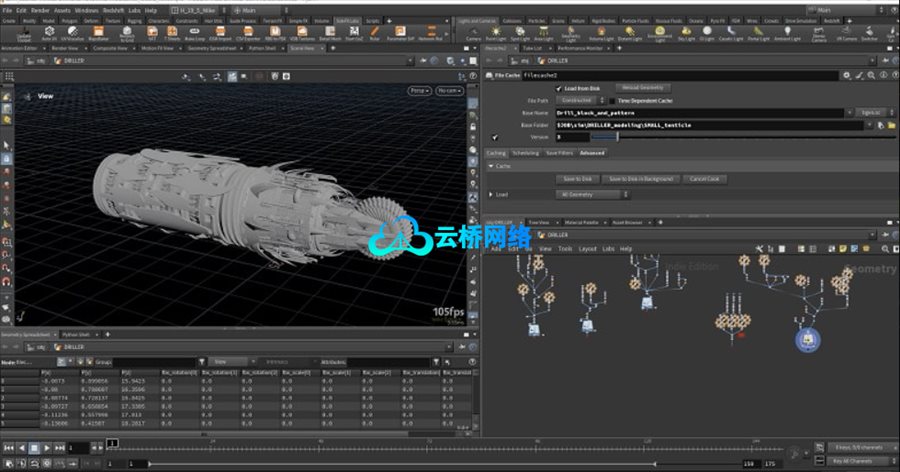
Task: Switch to the Save Filters tab
Action: click(x=559, y=153)
